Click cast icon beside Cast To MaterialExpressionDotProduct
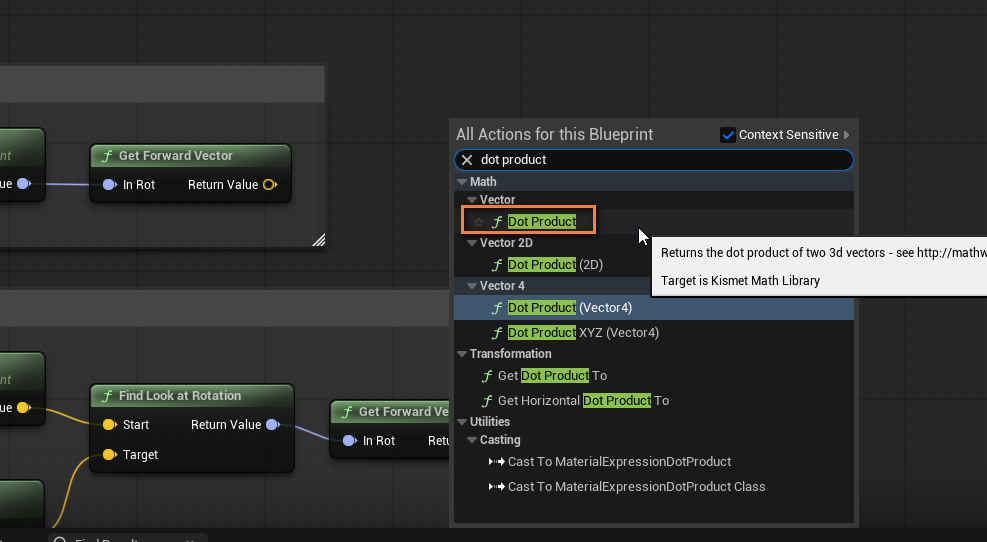The image size is (987, 542). click(x=497, y=461)
